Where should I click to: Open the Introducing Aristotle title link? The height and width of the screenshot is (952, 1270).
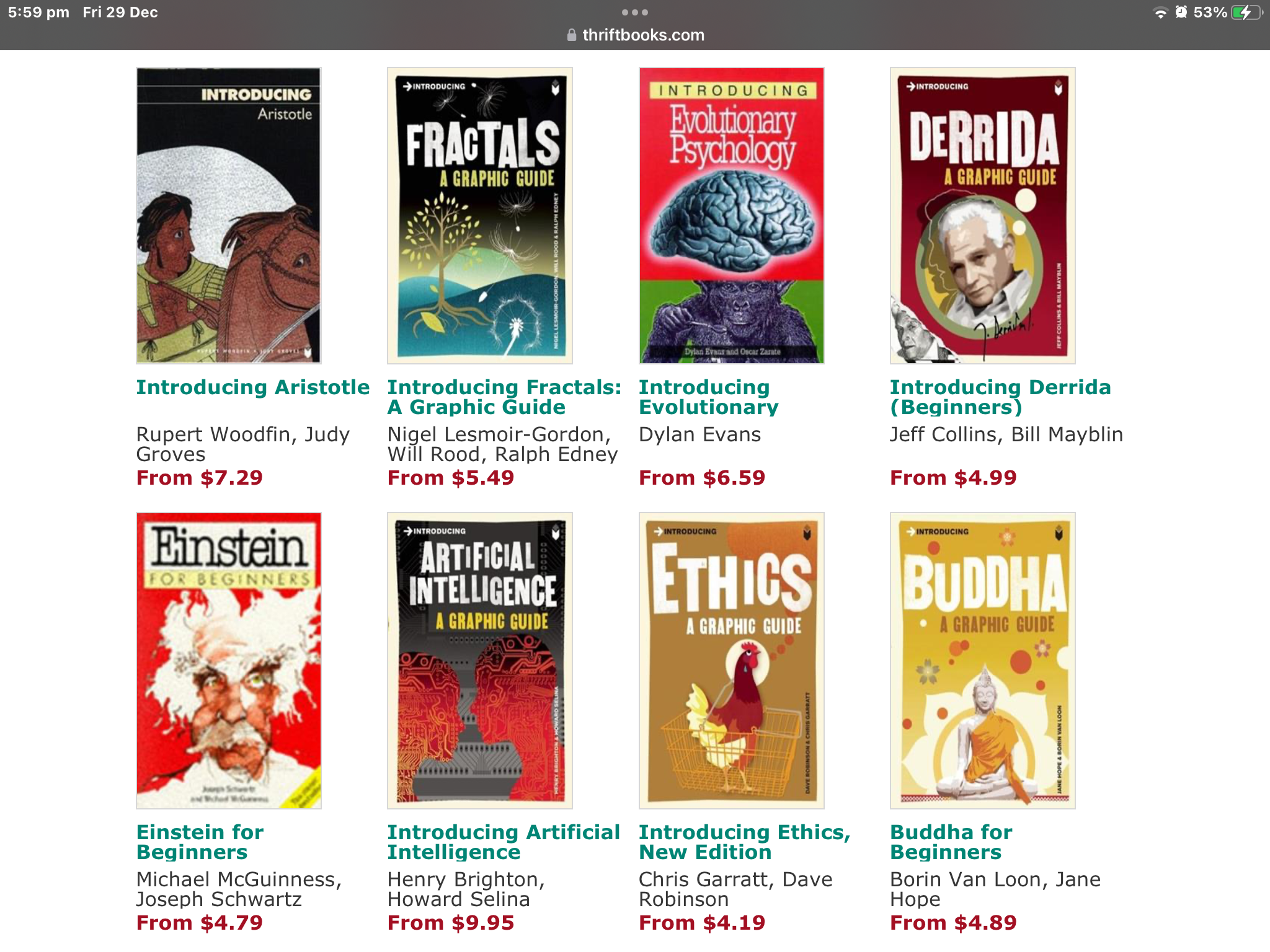[253, 387]
